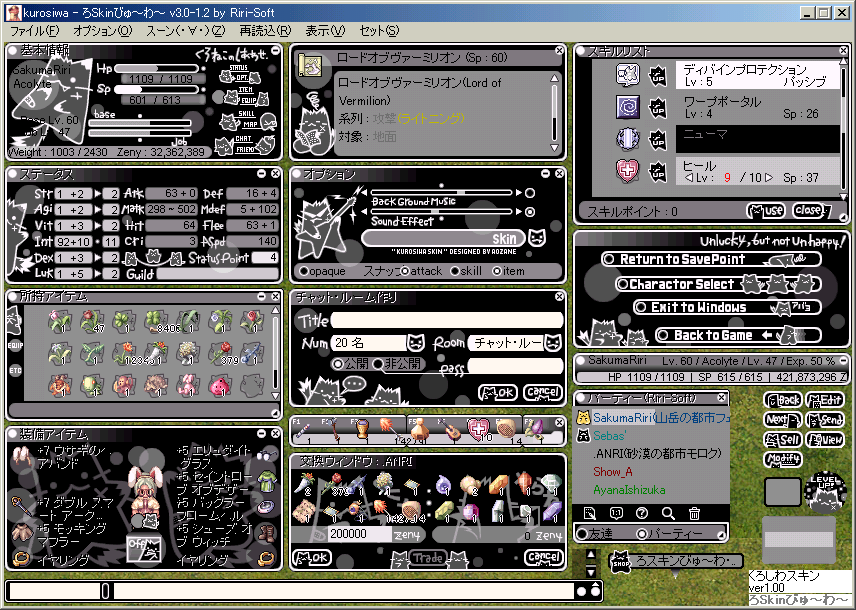Click Charactor Select button
Screen dimensions: 856x610
718,284
